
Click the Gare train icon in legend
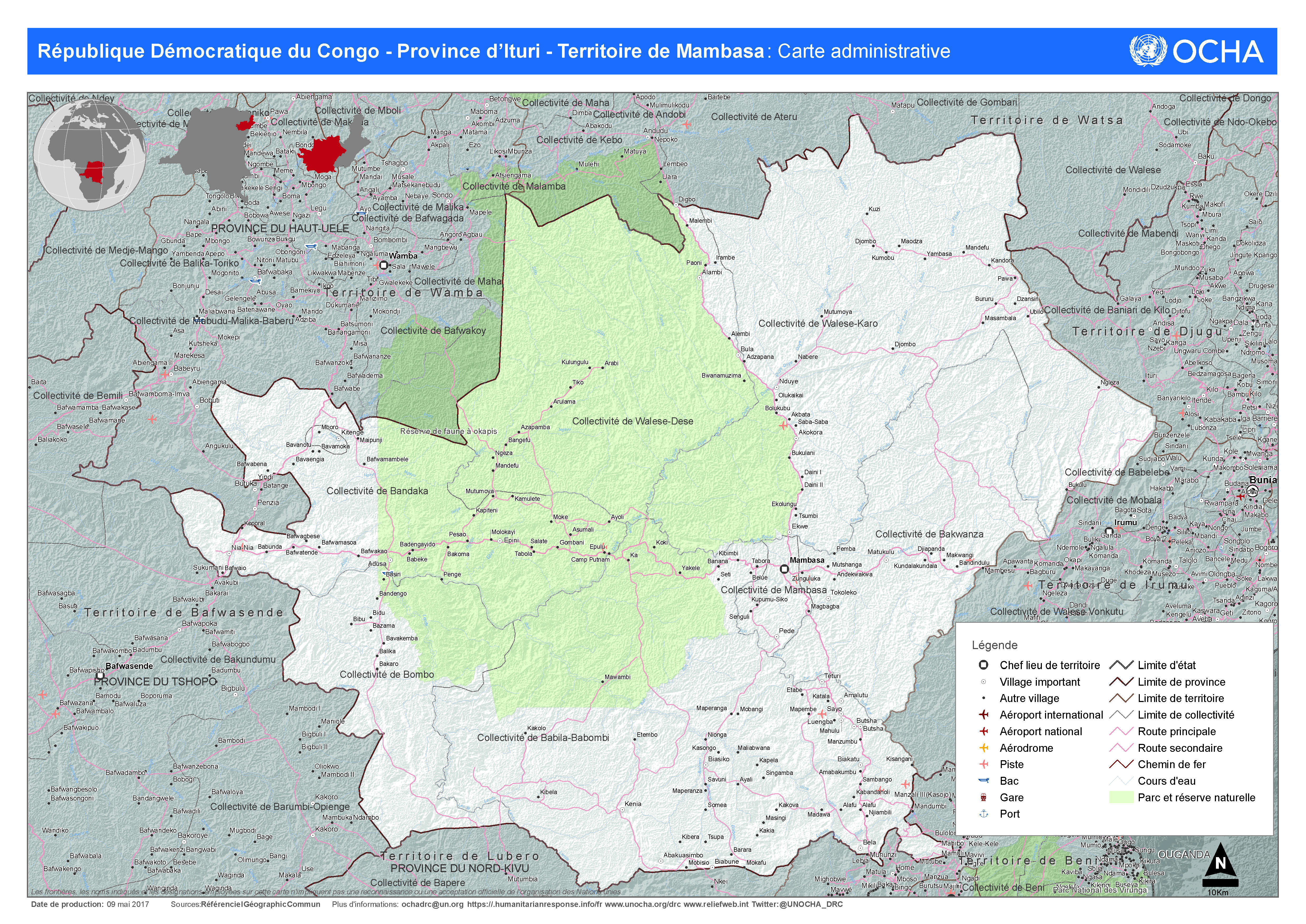coord(983,797)
